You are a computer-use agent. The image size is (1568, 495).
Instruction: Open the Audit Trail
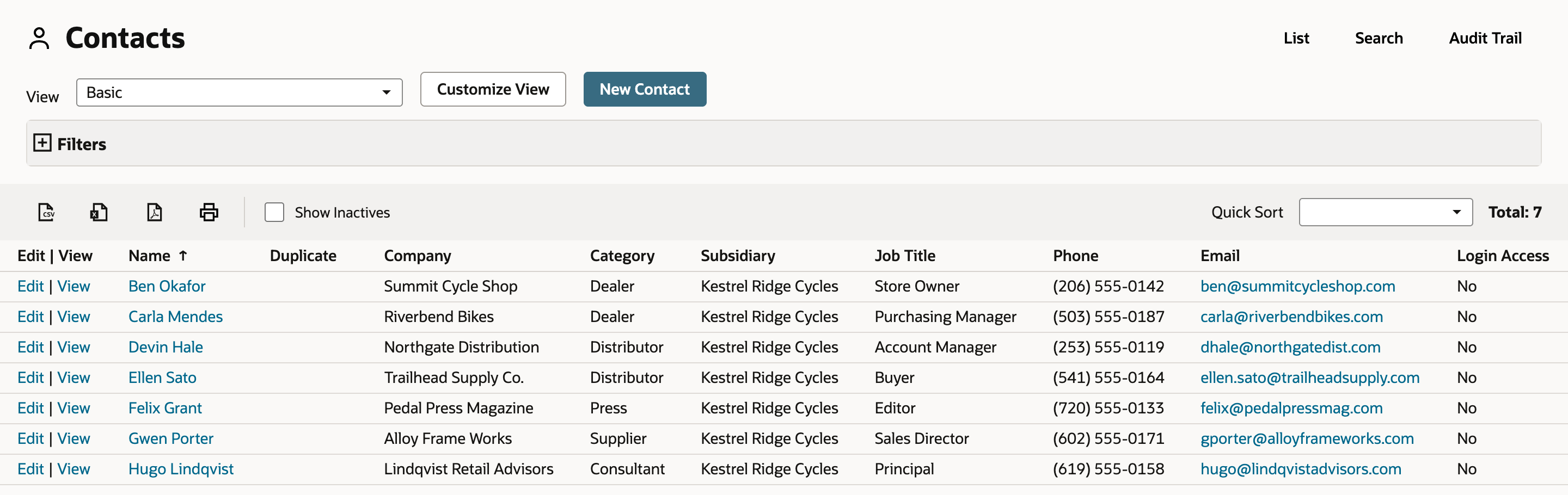1485,38
